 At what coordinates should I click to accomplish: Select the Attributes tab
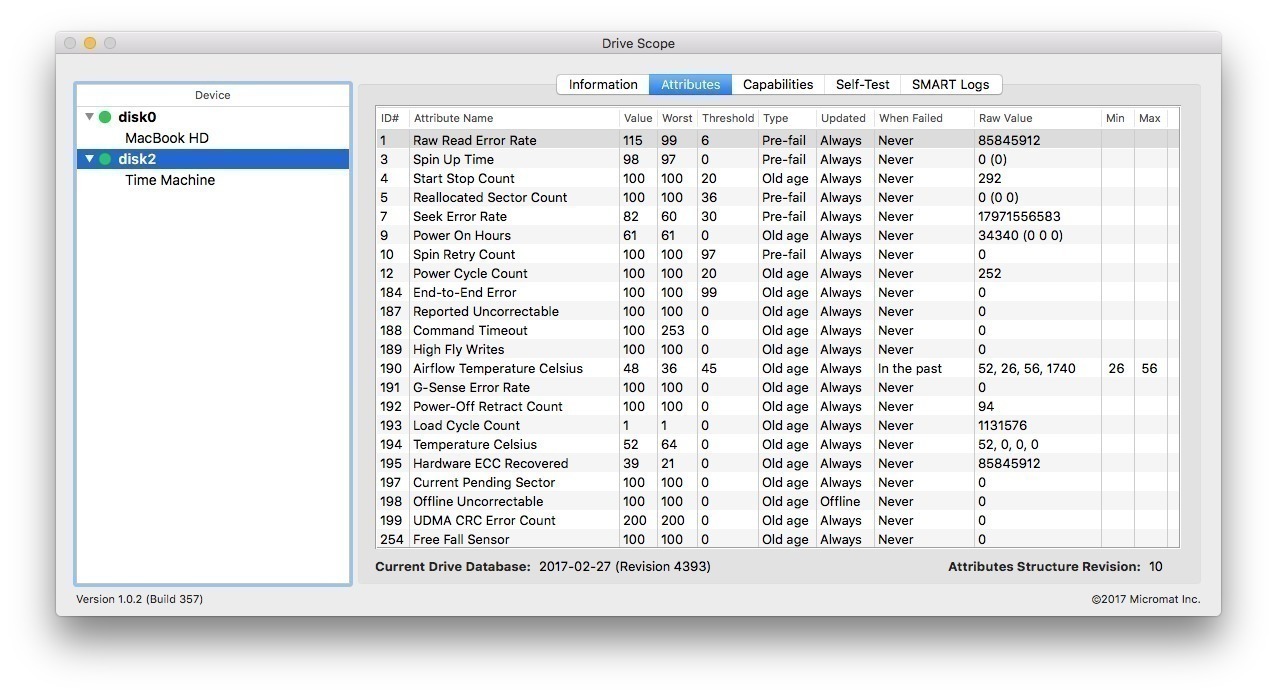[x=690, y=85]
